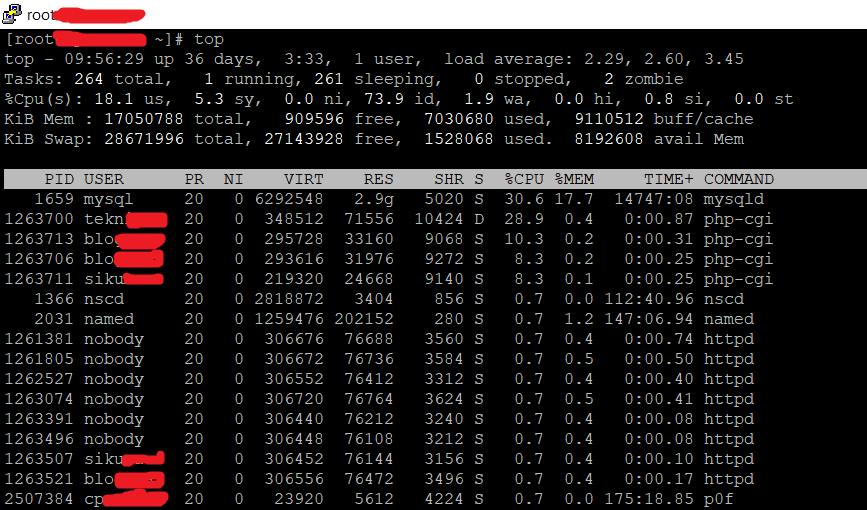Click the USER column header
The image size is (867, 510).
(104, 179)
